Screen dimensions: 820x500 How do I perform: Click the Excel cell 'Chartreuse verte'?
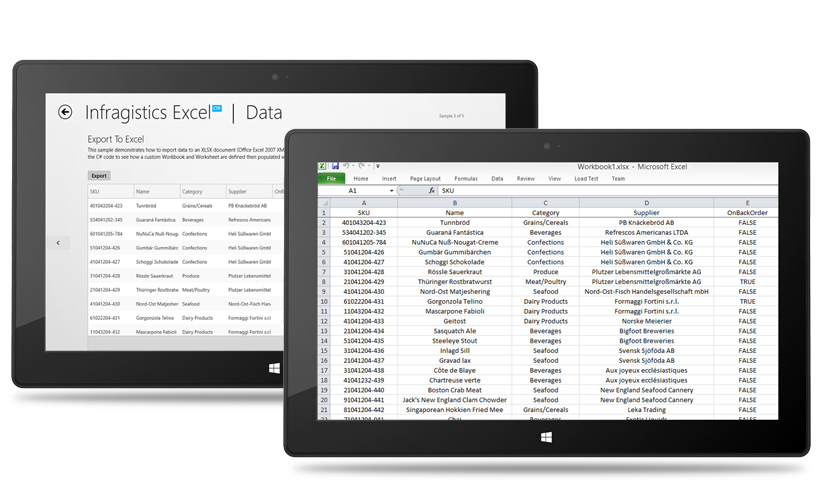click(454, 380)
